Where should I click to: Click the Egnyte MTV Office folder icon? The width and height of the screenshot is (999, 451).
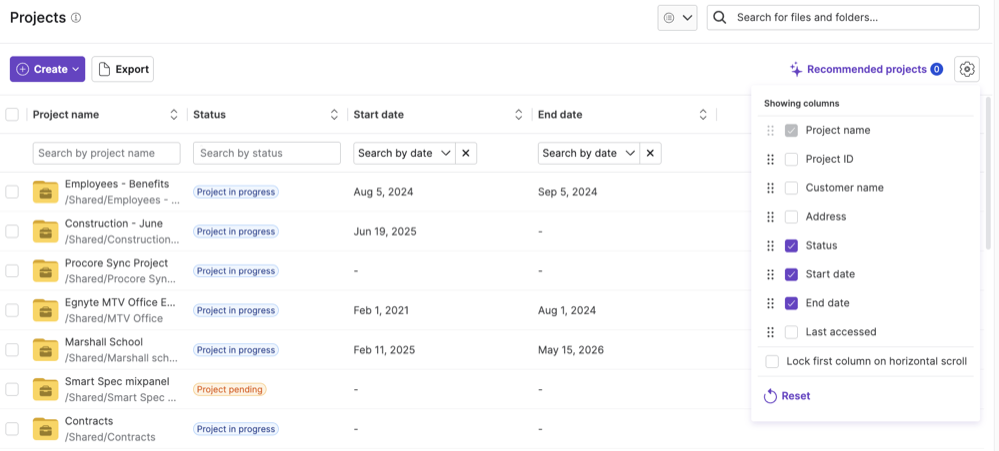coord(46,310)
